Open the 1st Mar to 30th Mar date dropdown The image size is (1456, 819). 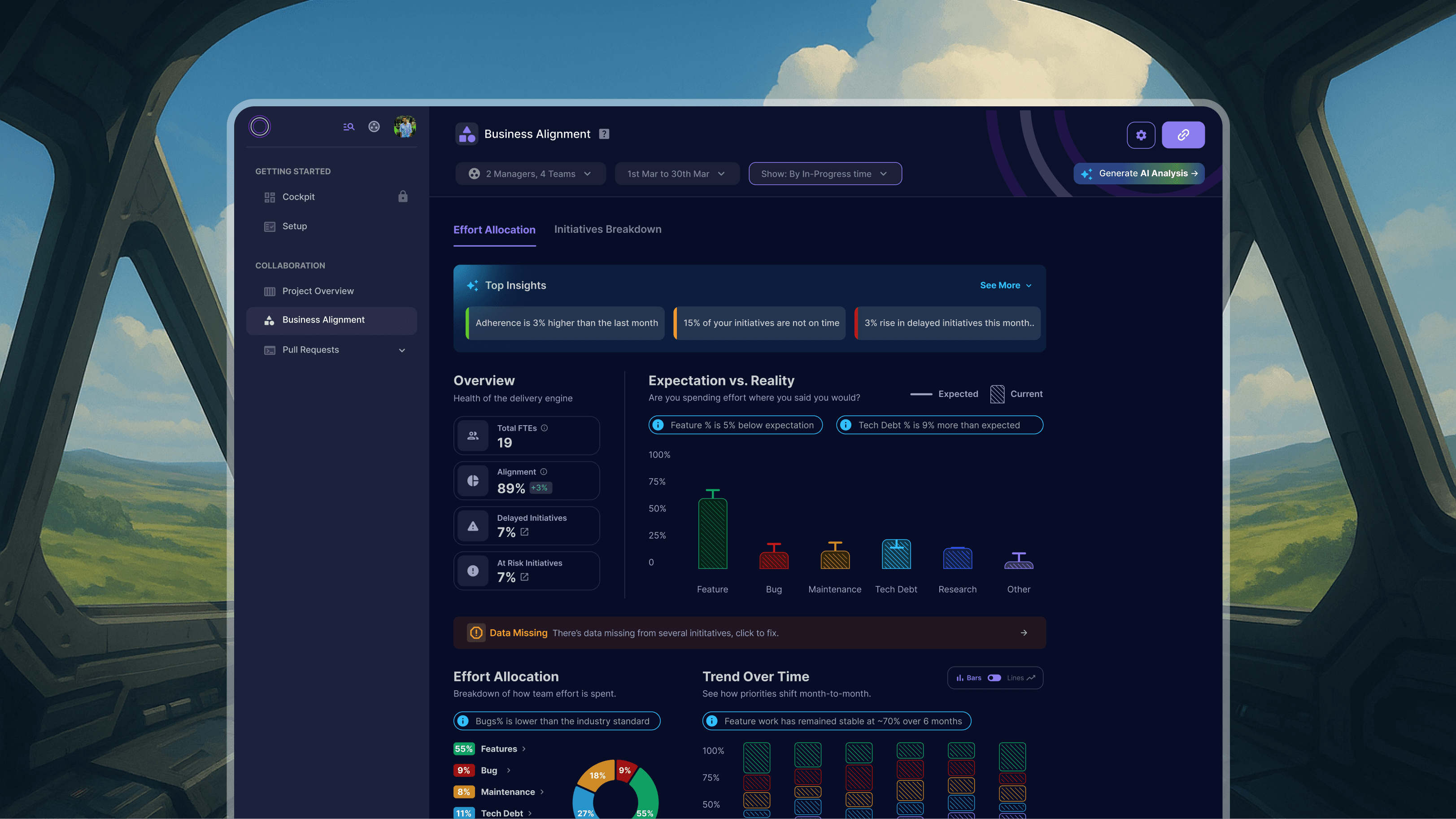676,174
